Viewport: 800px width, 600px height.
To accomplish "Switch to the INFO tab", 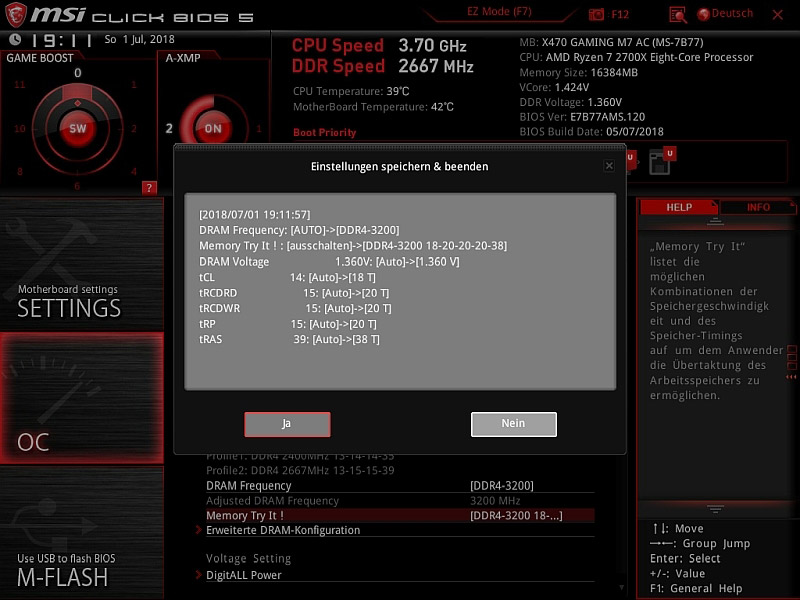I will (x=758, y=207).
